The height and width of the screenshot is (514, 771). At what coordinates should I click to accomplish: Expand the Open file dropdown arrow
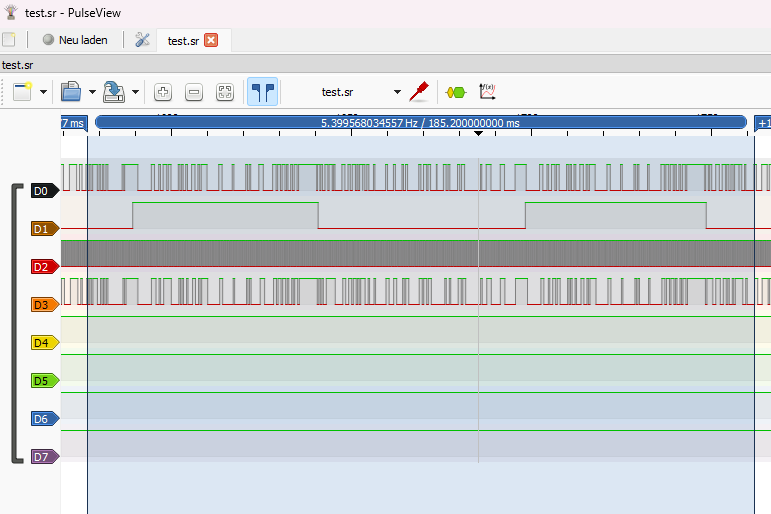(92, 92)
